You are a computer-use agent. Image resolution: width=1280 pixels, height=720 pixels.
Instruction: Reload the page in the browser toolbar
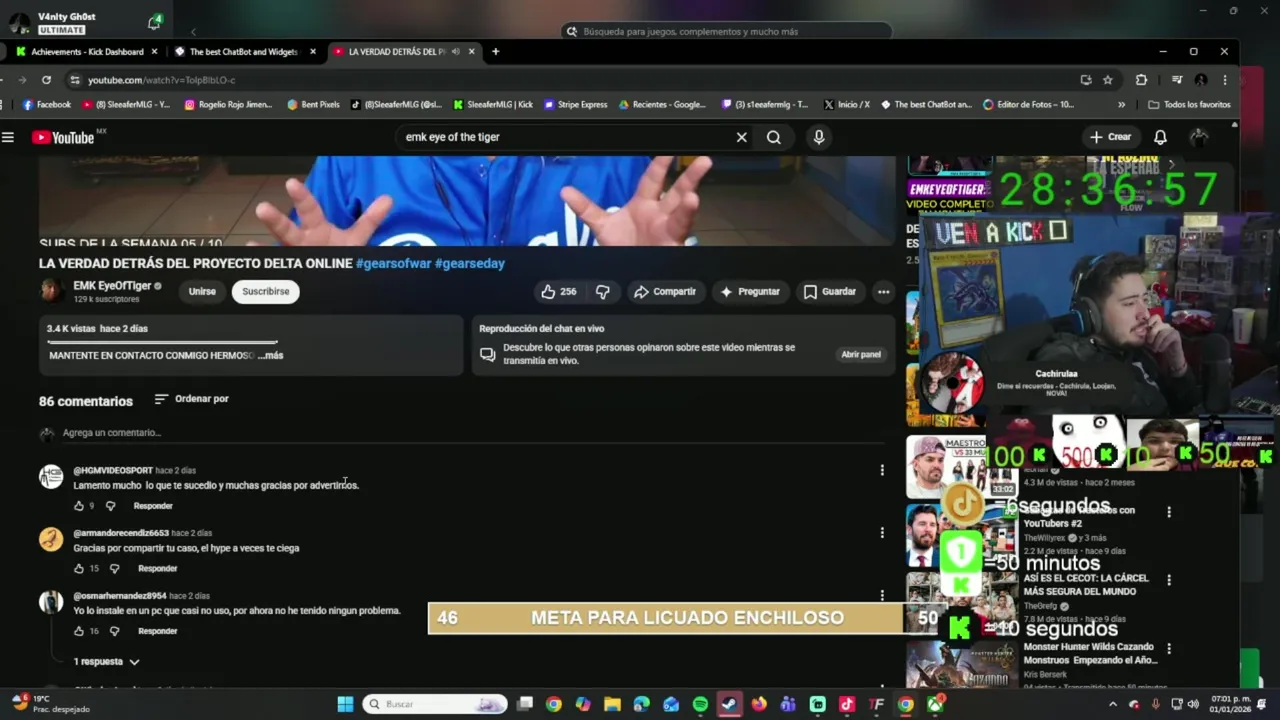(x=46, y=80)
